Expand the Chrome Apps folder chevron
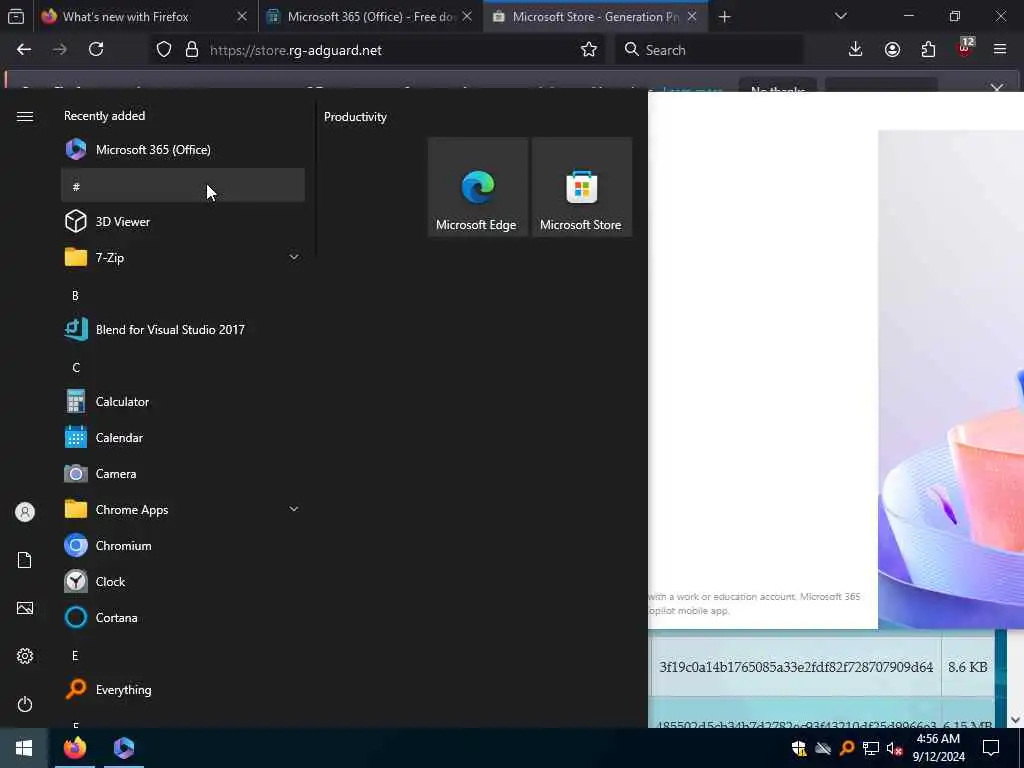Screen dimensions: 1024x768 coord(294,509)
